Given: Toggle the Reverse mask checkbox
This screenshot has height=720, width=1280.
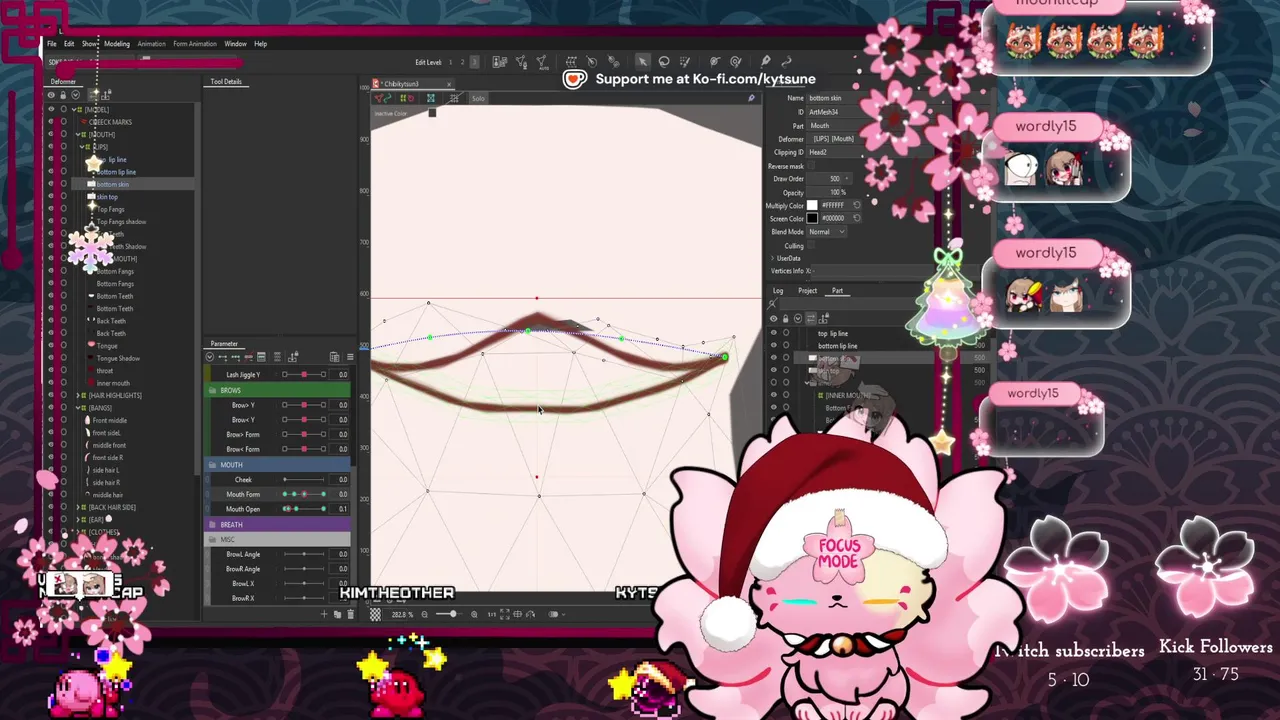Looking at the screenshot, I should pyautogui.click(x=811, y=166).
